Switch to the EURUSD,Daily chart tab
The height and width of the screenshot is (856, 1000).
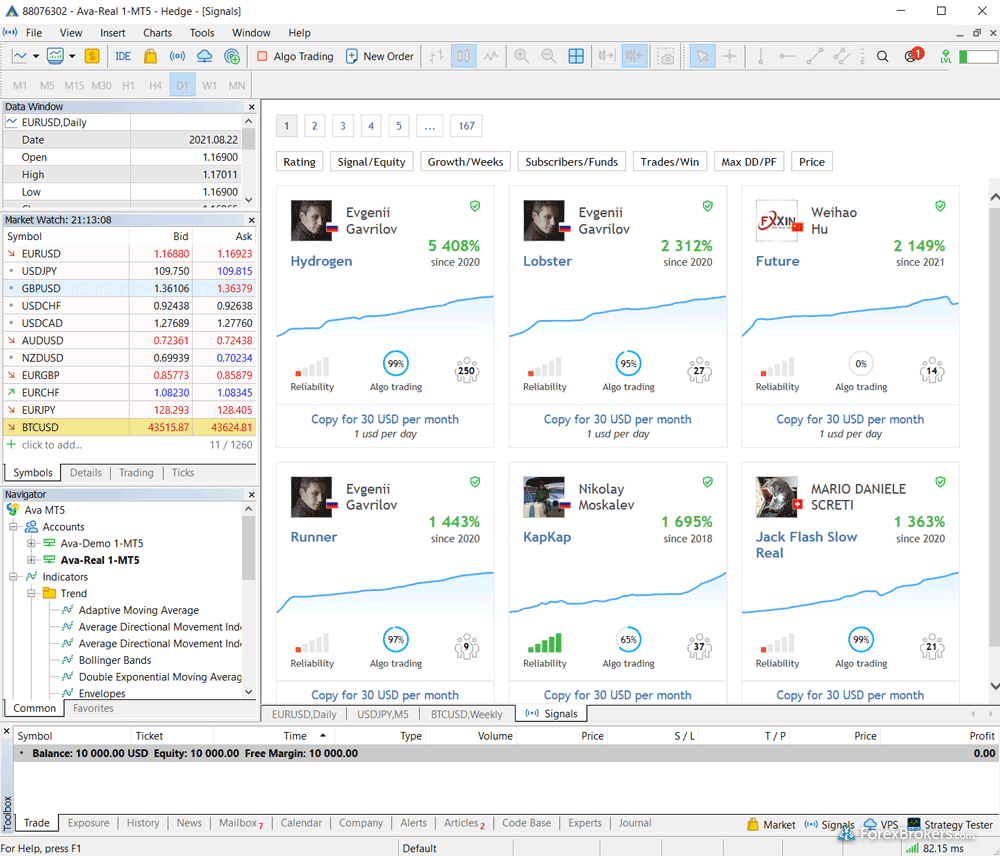point(304,714)
